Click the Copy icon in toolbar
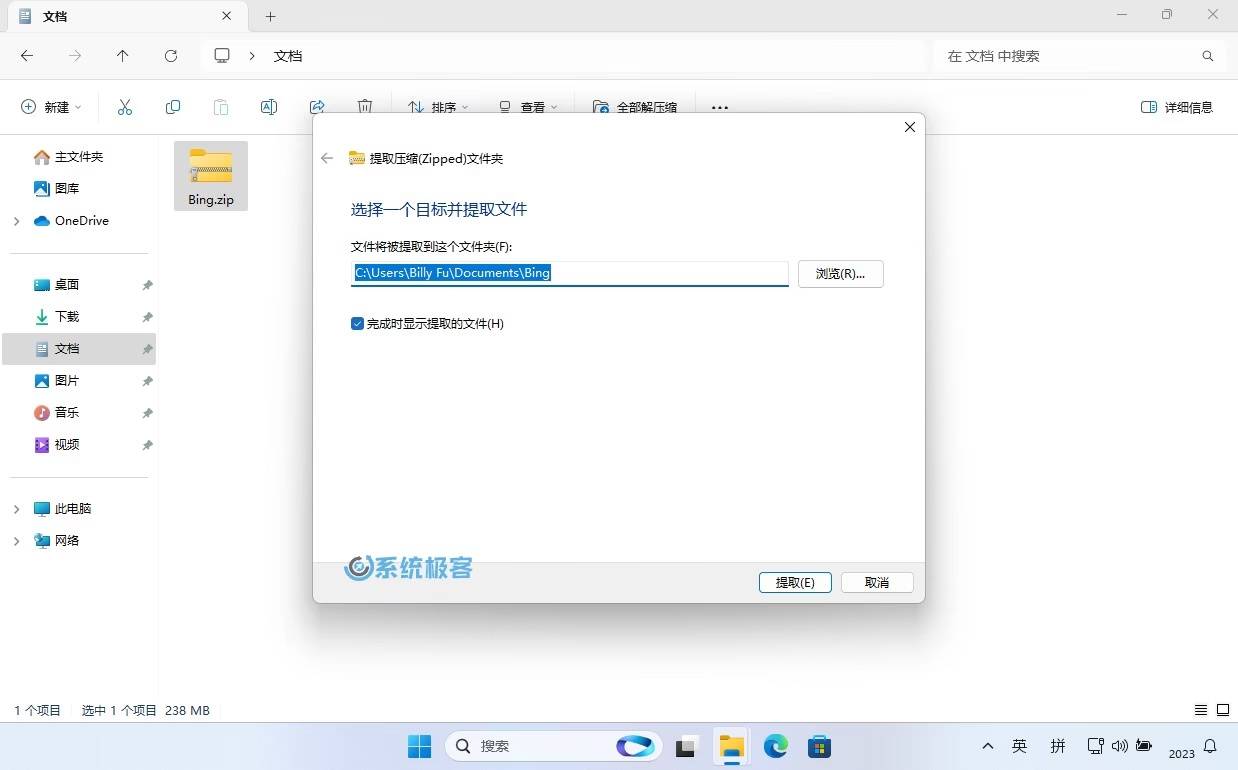The image size is (1238, 770). coord(173,107)
